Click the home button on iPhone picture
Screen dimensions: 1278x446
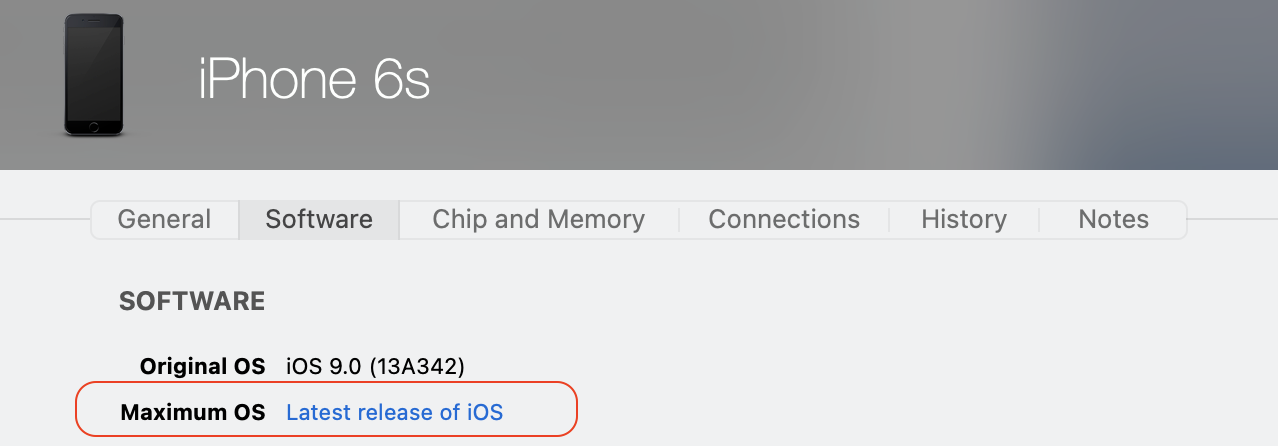pyautogui.click(x=94, y=127)
